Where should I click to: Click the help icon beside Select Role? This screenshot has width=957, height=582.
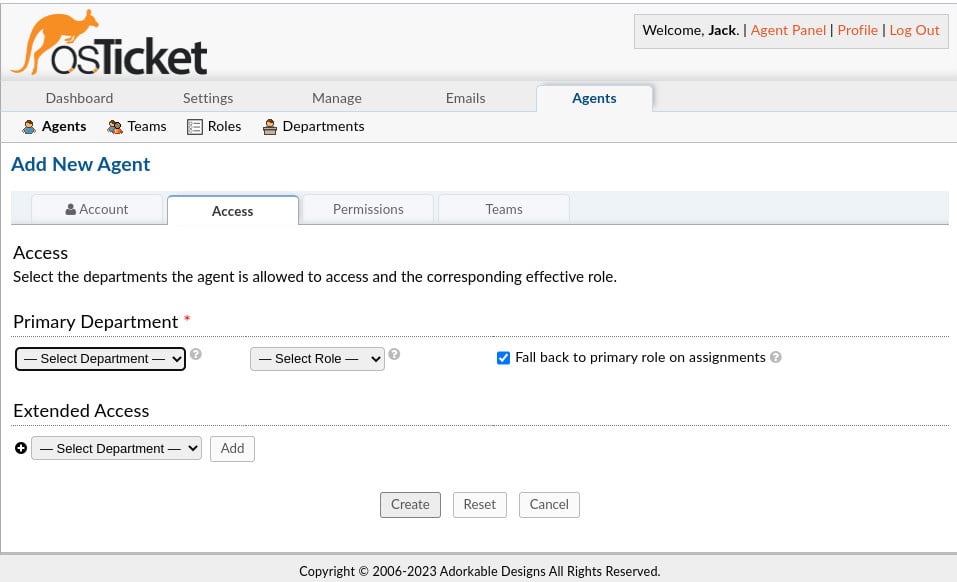[393, 354]
